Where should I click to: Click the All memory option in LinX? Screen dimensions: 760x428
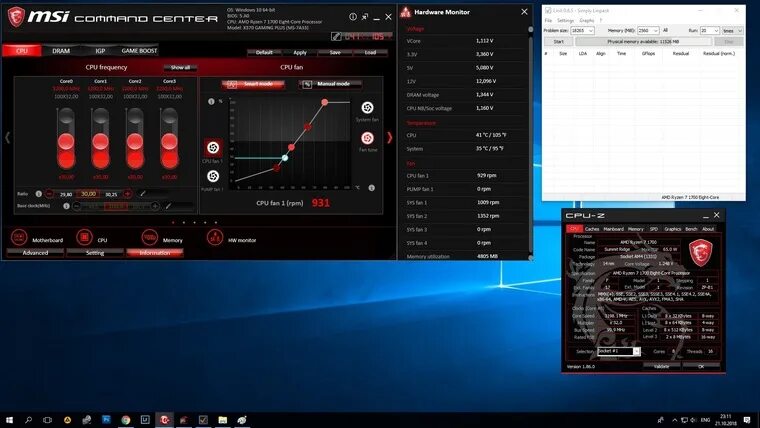pyautogui.click(x=665, y=30)
